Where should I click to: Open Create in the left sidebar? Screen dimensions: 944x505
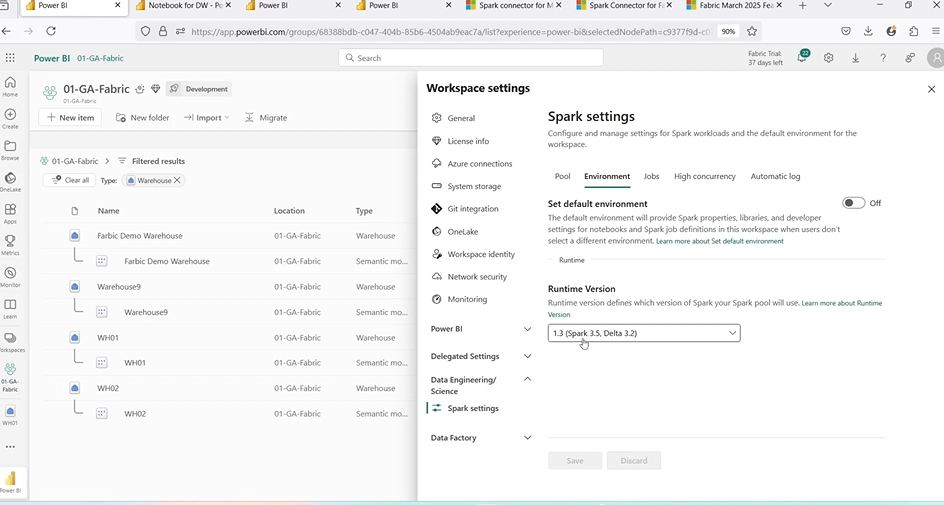coord(10,119)
